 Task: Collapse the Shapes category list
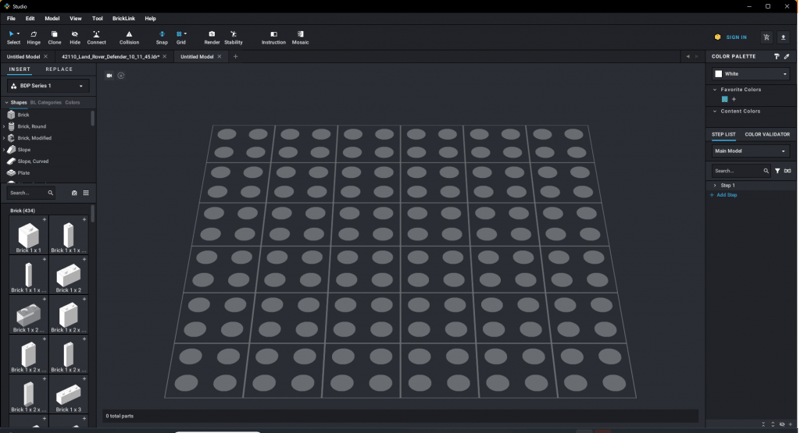click(x=7, y=103)
